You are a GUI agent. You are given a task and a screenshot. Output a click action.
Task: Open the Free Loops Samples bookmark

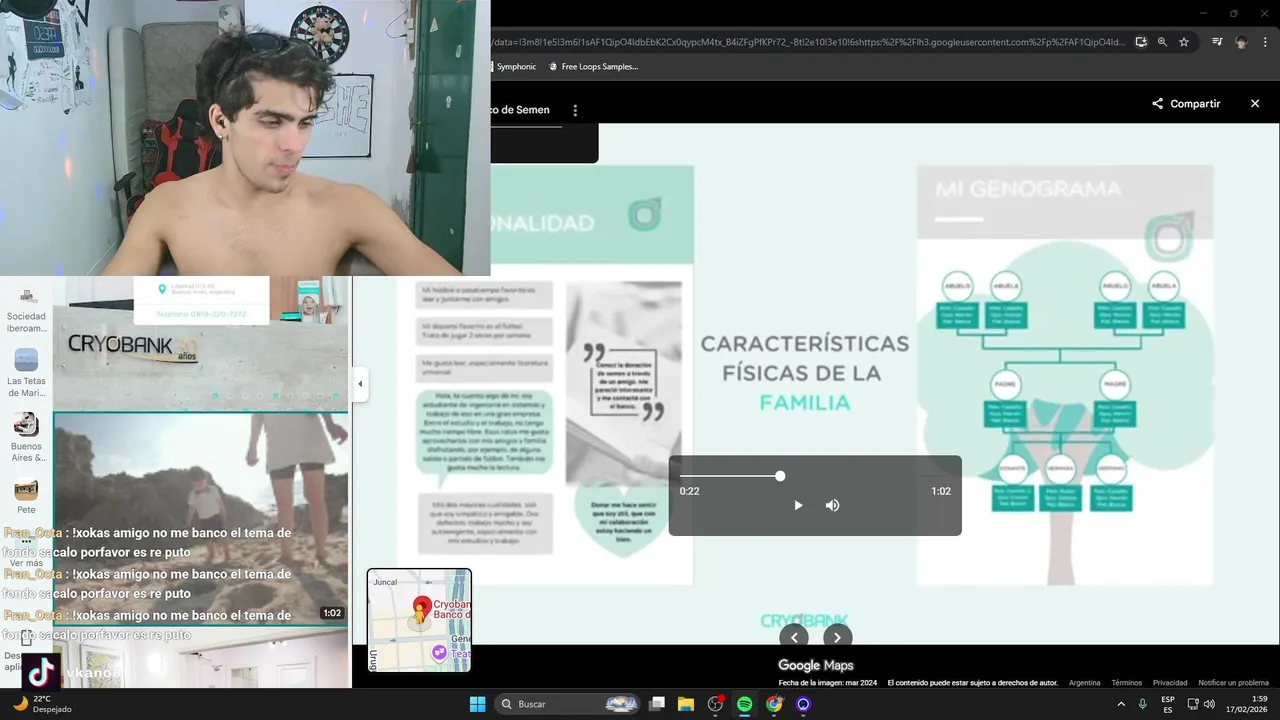(593, 67)
